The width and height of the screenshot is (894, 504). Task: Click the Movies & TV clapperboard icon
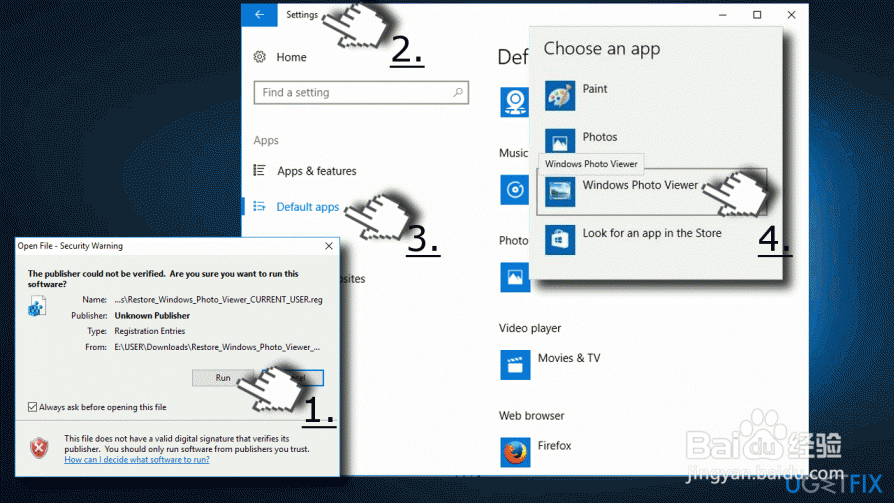click(x=515, y=365)
